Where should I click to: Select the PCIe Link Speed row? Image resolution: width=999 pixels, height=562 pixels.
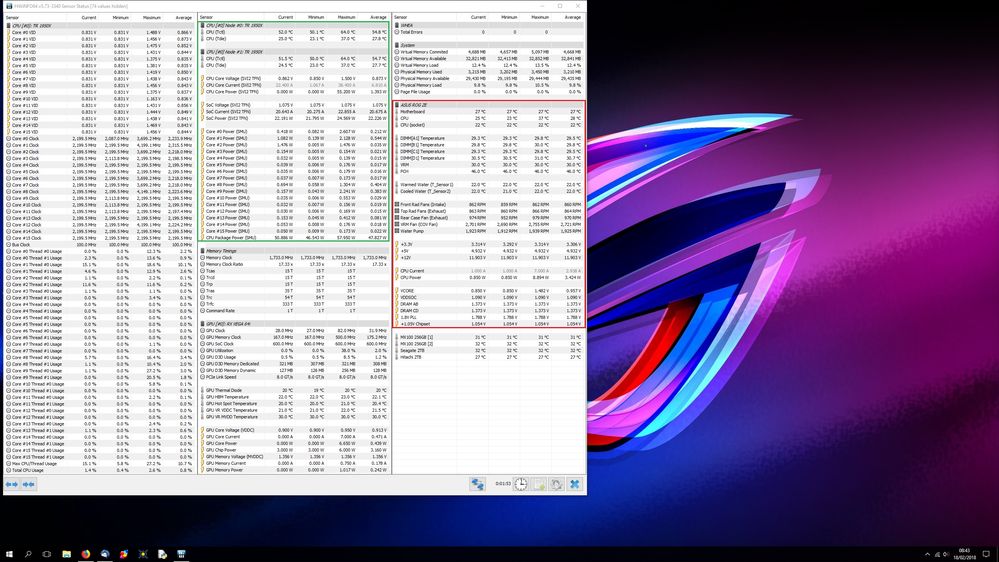294,377
